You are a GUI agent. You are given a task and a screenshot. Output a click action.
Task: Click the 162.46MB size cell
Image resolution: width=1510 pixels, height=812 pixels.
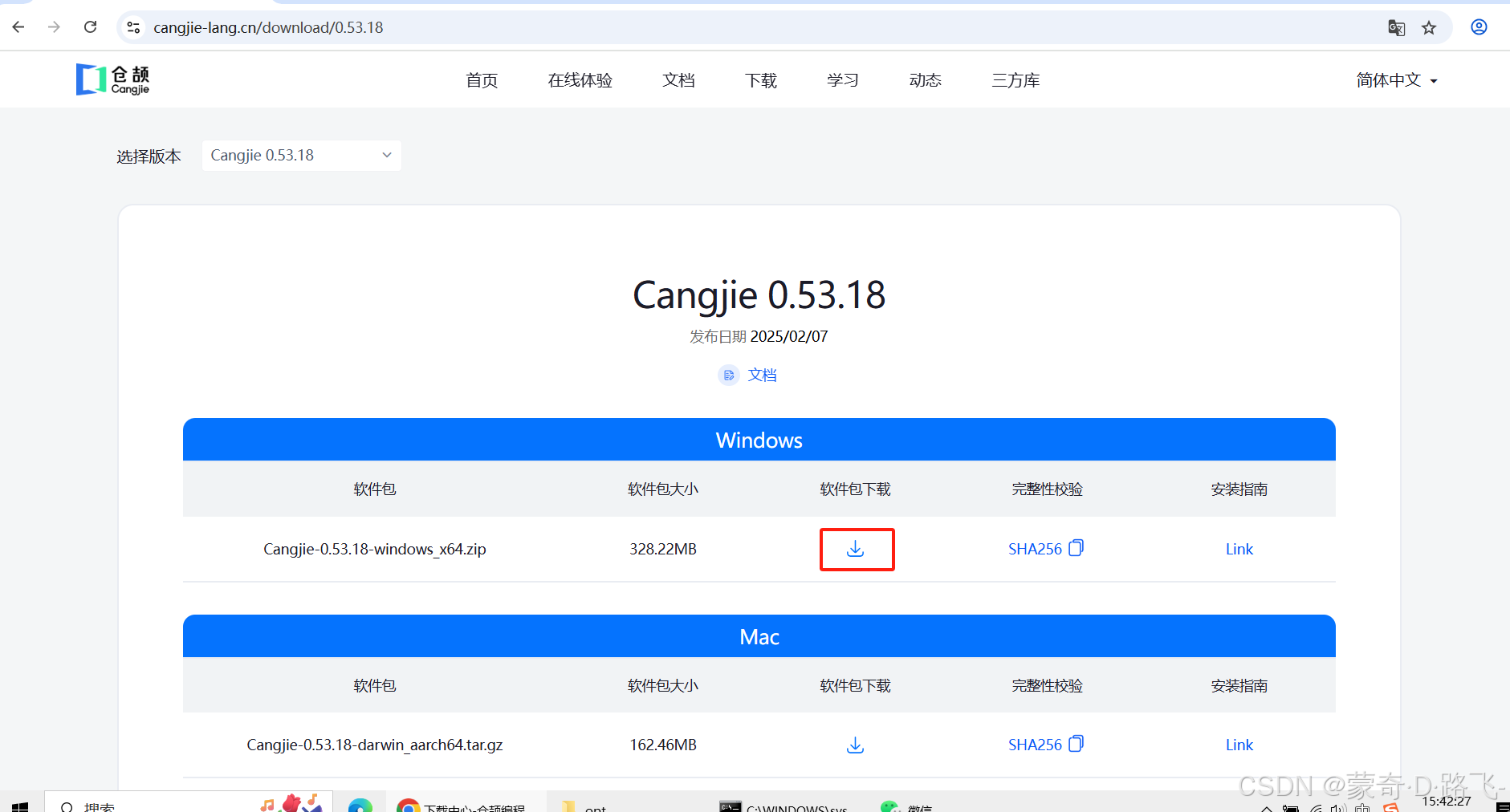(663, 745)
